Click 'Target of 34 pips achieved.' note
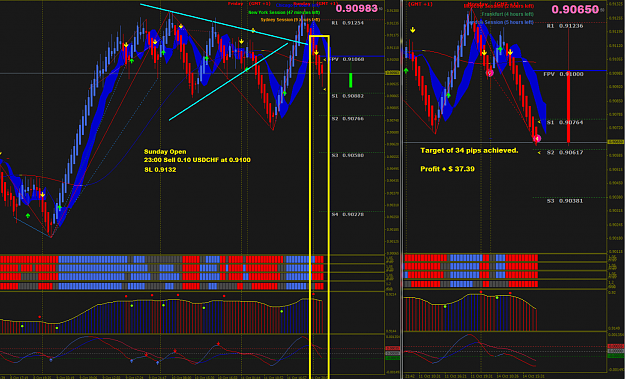Image resolution: width=625 pixels, height=379 pixels. click(x=469, y=151)
